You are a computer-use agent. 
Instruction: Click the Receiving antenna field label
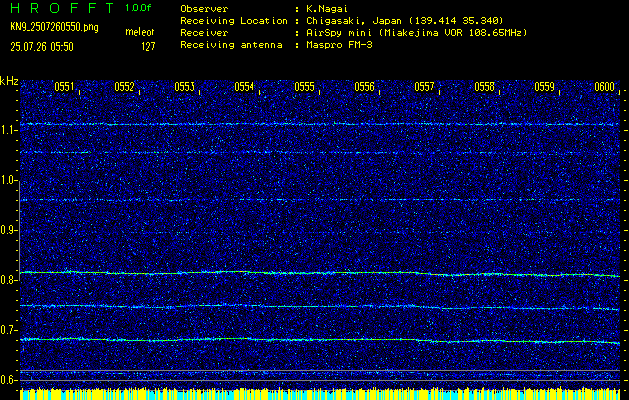(231, 45)
